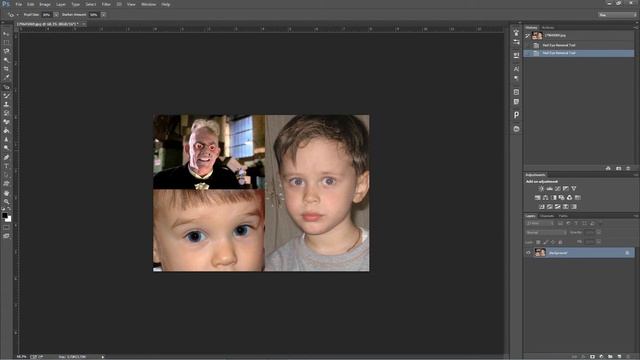Create new snapshot in History panel
The width and height of the screenshot is (640, 360).
click(618, 168)
